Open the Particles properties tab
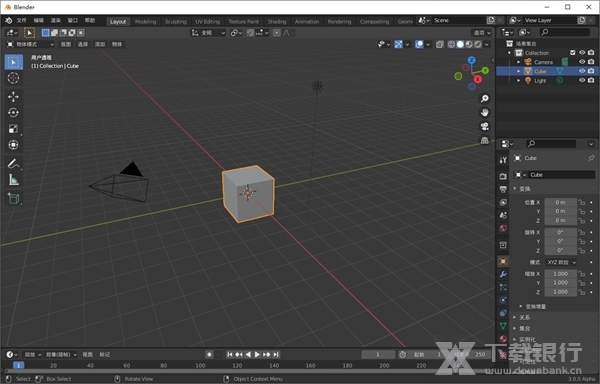The width and height of the screenshot is (600, 384). 503,287
